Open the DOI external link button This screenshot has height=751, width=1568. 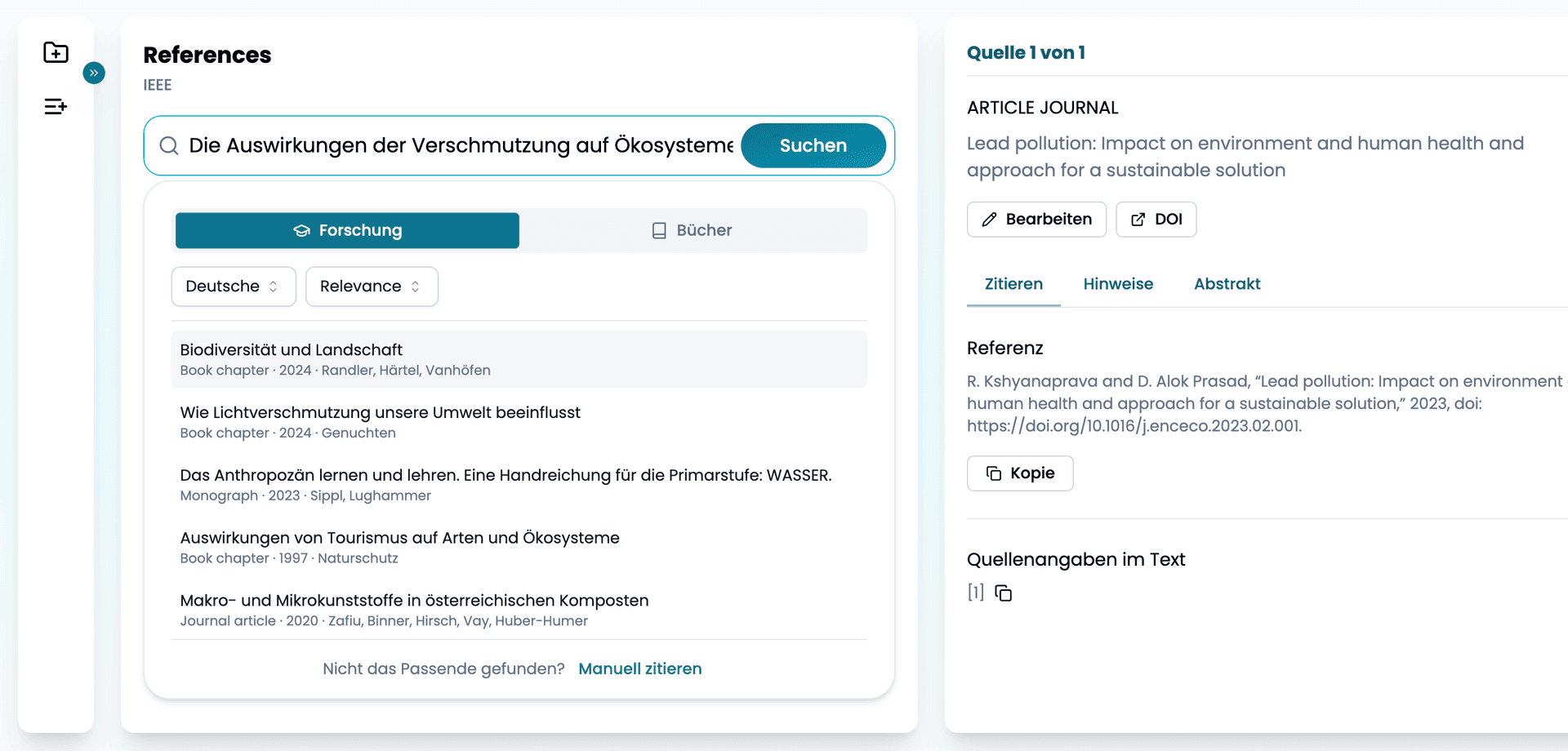[1156, 220]
